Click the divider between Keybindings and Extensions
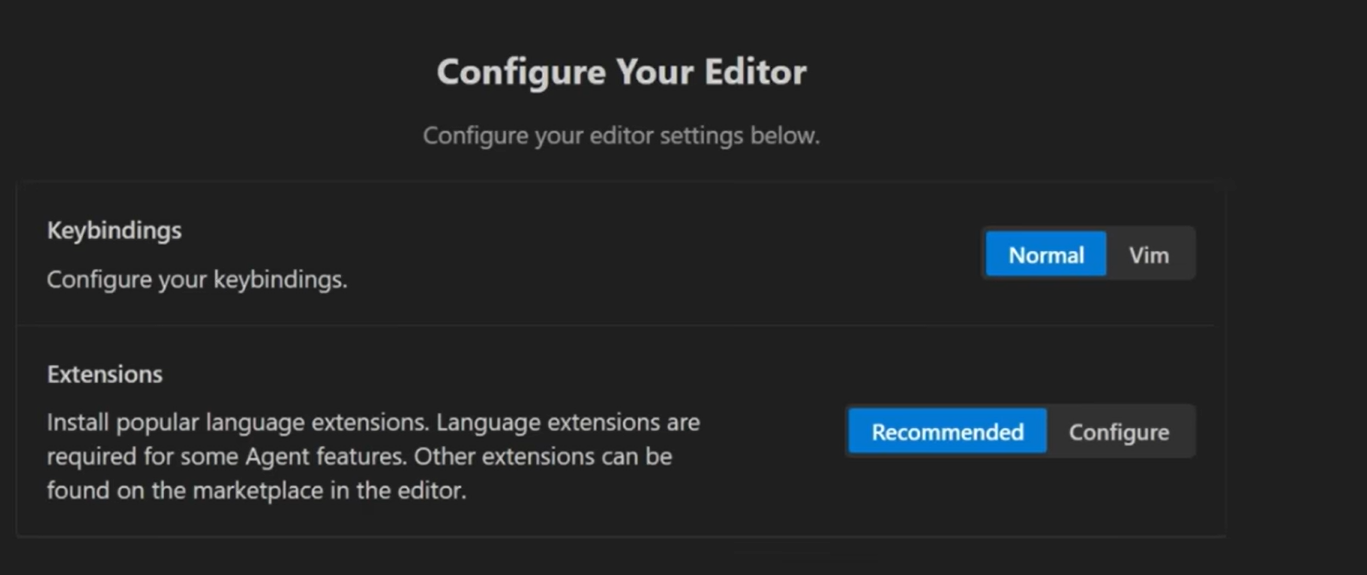 click(615, 325)
